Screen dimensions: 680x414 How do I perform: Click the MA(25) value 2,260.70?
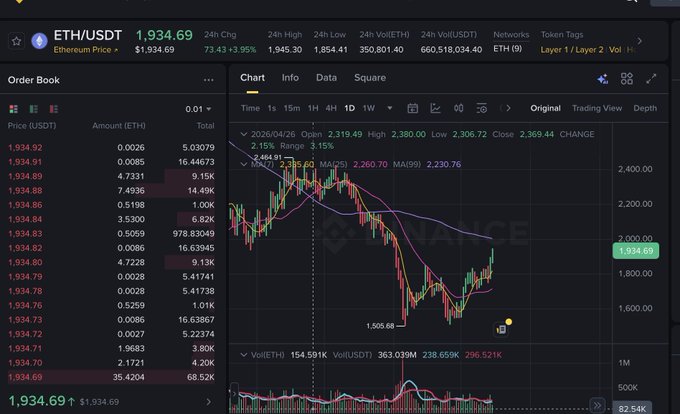coord(370,164)
